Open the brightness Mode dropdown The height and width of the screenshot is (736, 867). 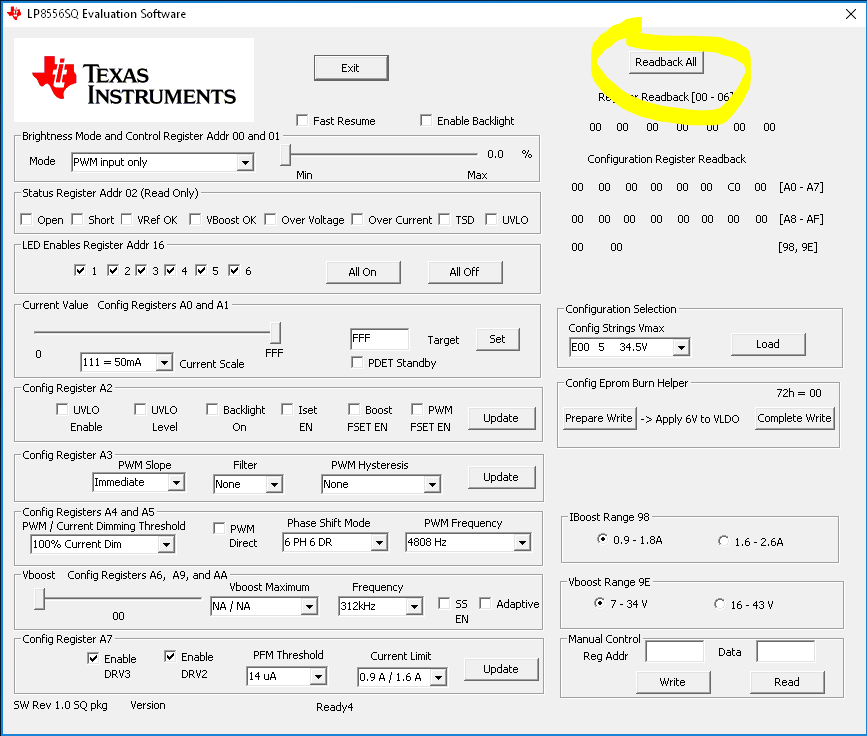tap(163, 162)
